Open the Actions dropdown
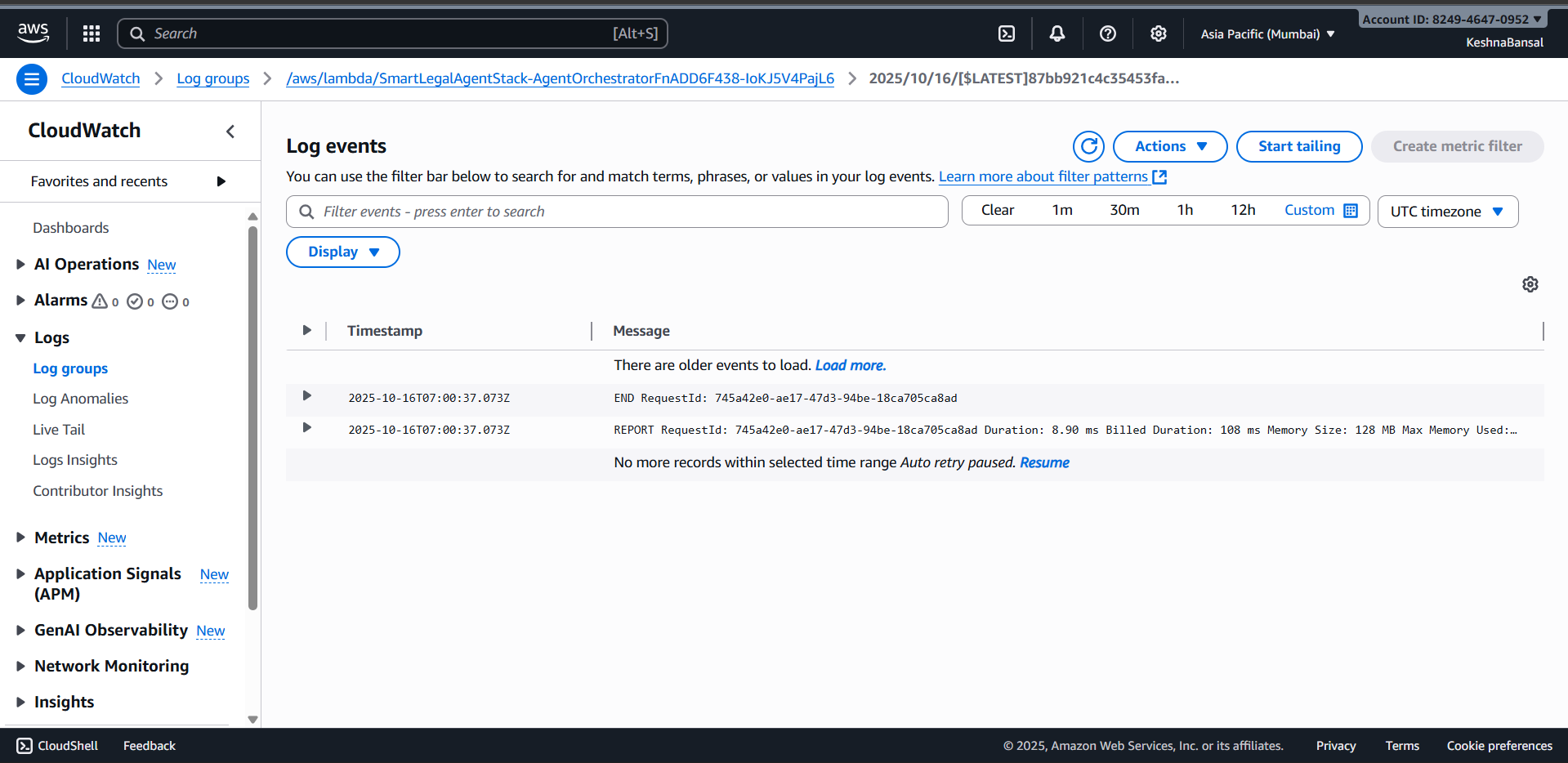This screenshot has width=1568, height=763. [x=1170, y=146]
